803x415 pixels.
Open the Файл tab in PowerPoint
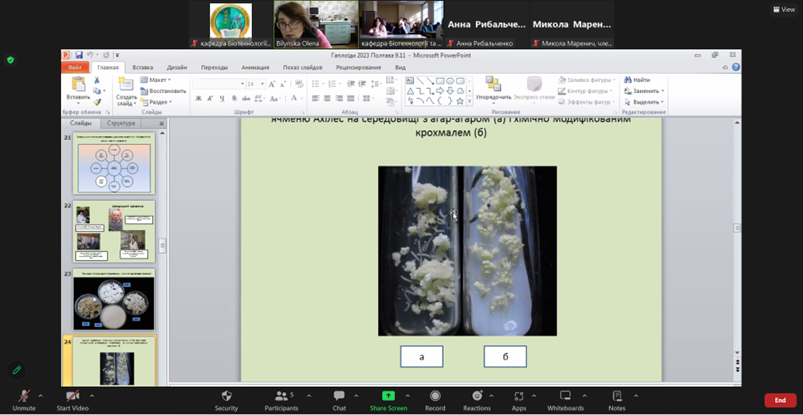click(75, 67)
